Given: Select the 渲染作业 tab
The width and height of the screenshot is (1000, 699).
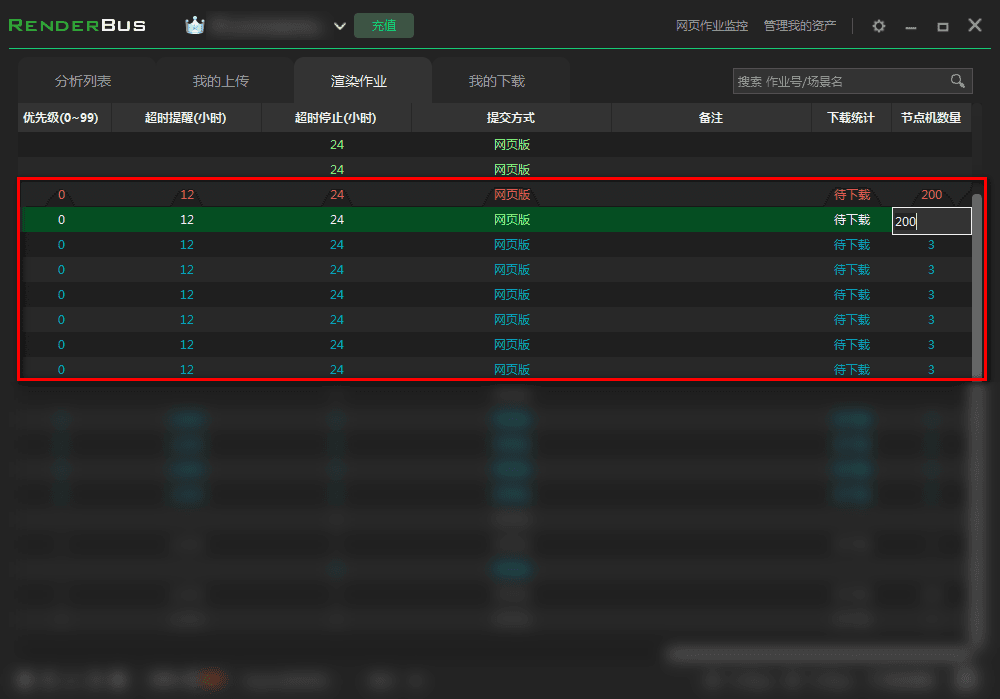Looking at the screenshot, I should pos(359,81).
